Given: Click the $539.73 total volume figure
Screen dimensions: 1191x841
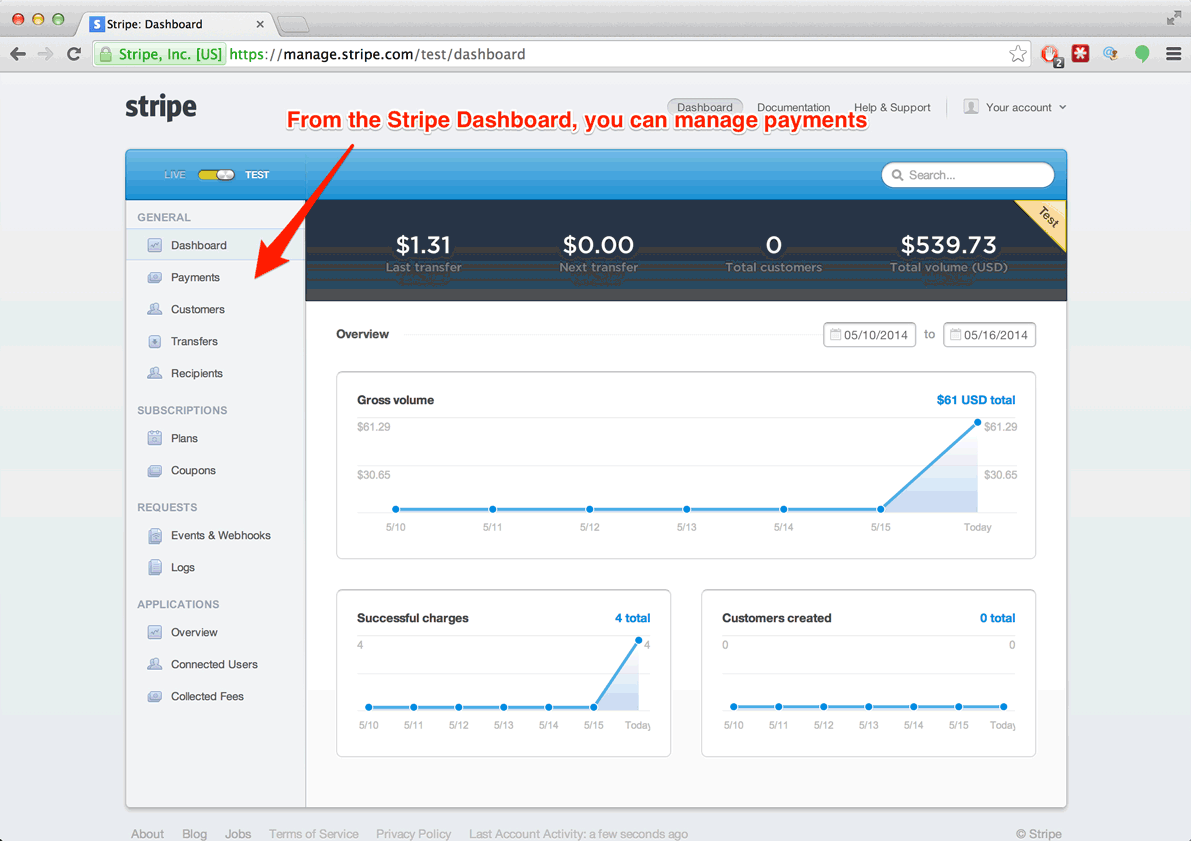Looking at the screenshot, I should tap(948, 245).
